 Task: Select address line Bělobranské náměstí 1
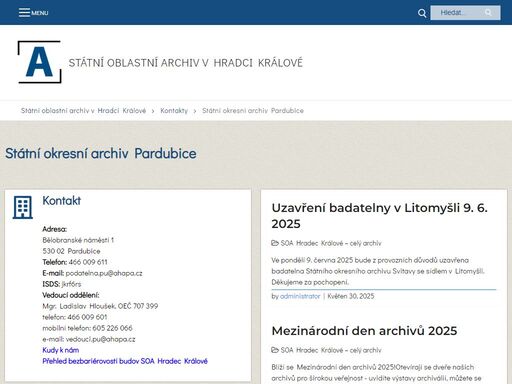pyautogui.click(x=78, y=240)
